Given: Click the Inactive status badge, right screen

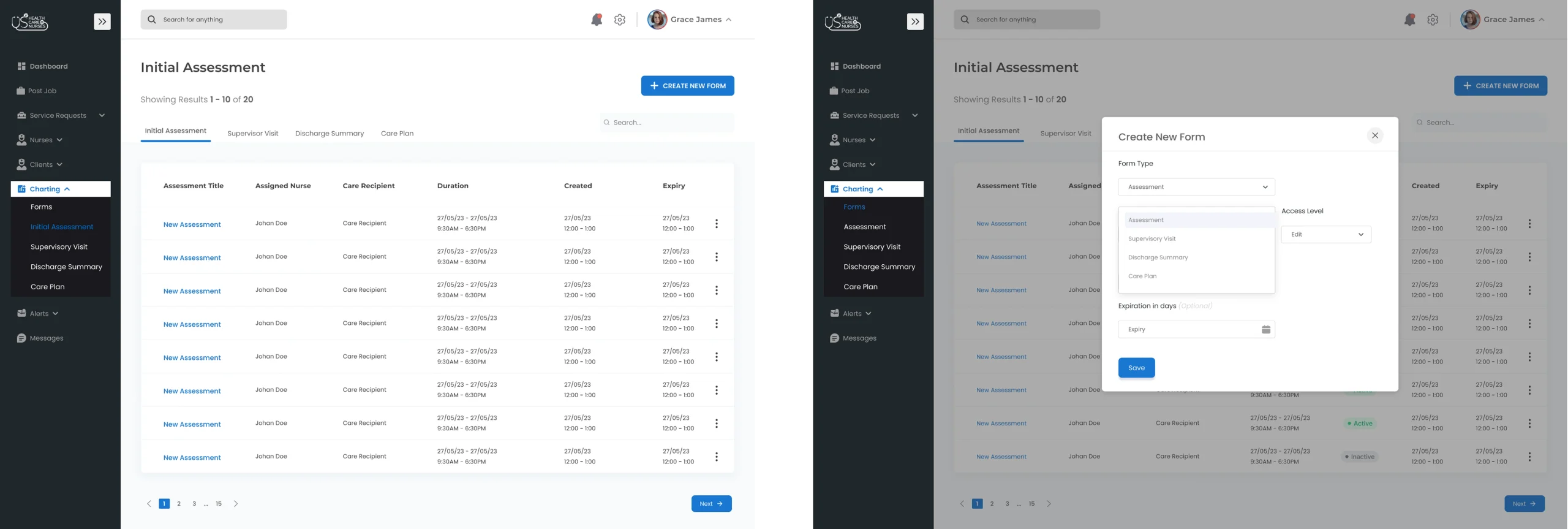Looking at the screenshot, I should (1360, 457).
